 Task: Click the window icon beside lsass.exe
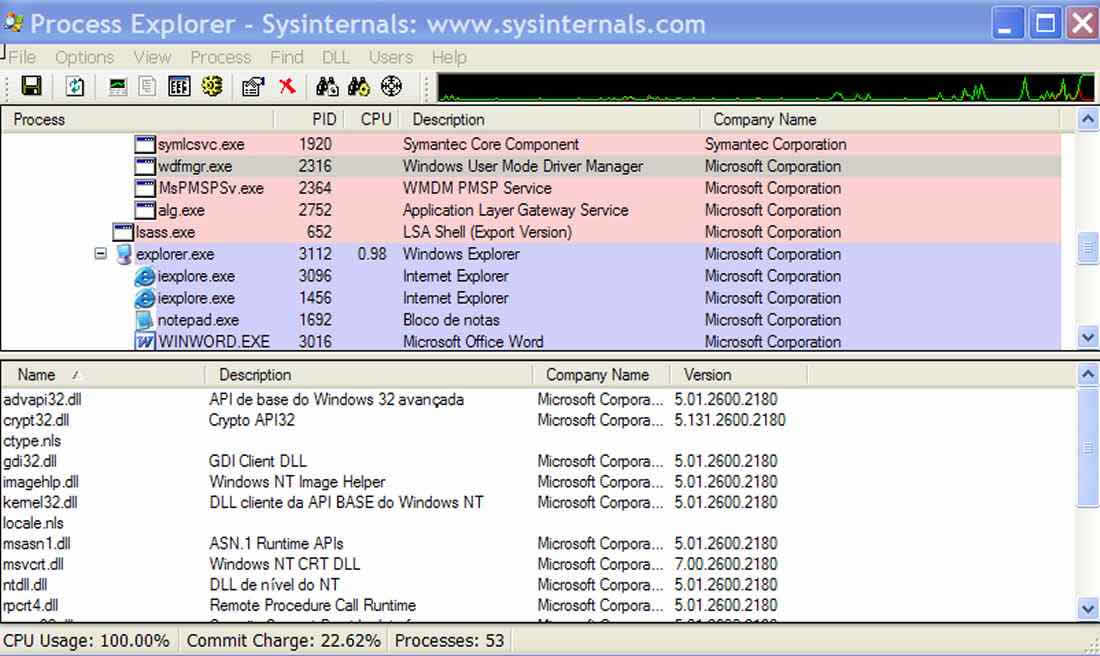(123, 232)
